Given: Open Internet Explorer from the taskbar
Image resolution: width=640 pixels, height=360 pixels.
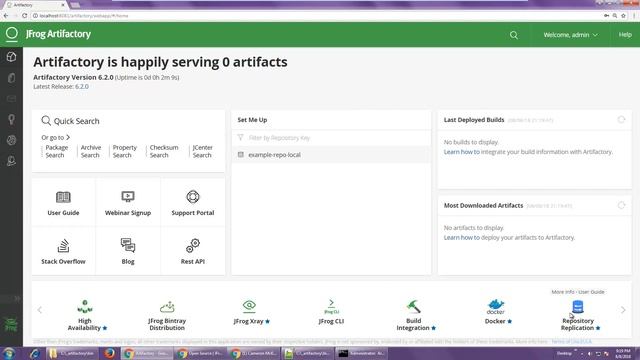Looking at the screenshot, I should click(x=35, y=353).
